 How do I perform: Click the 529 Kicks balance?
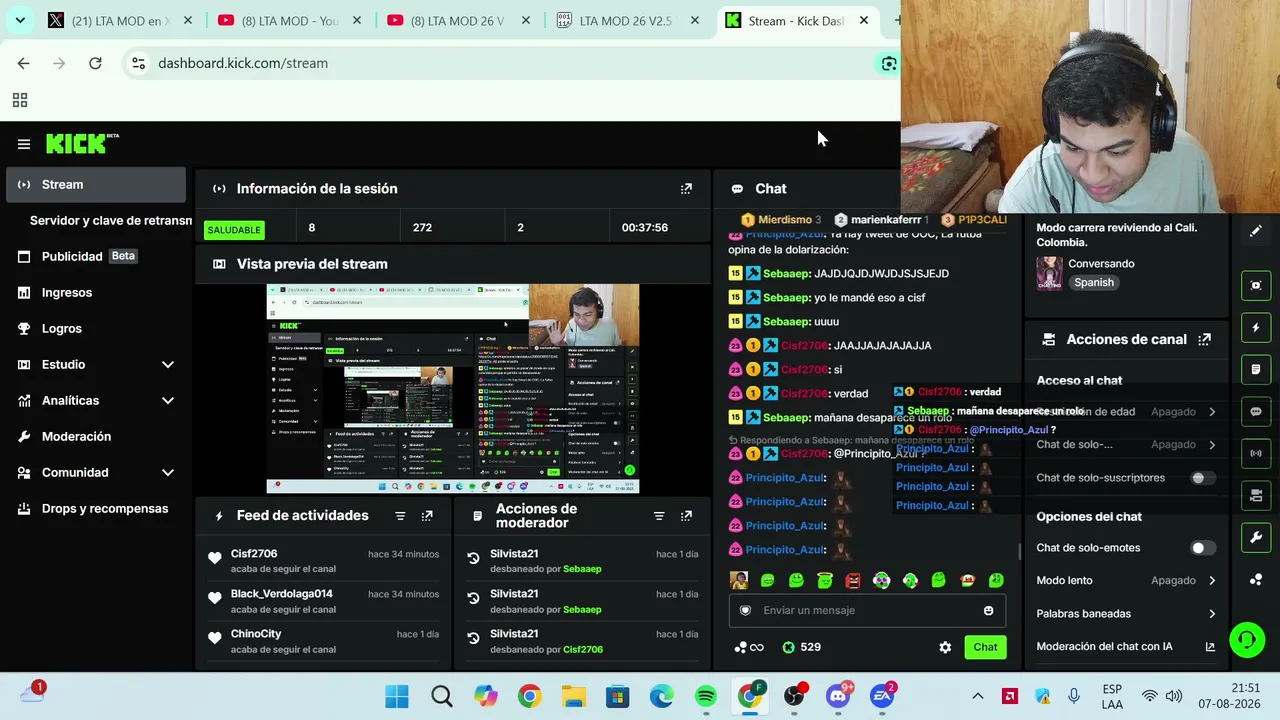pyautogui.click(x=801, y=647)
